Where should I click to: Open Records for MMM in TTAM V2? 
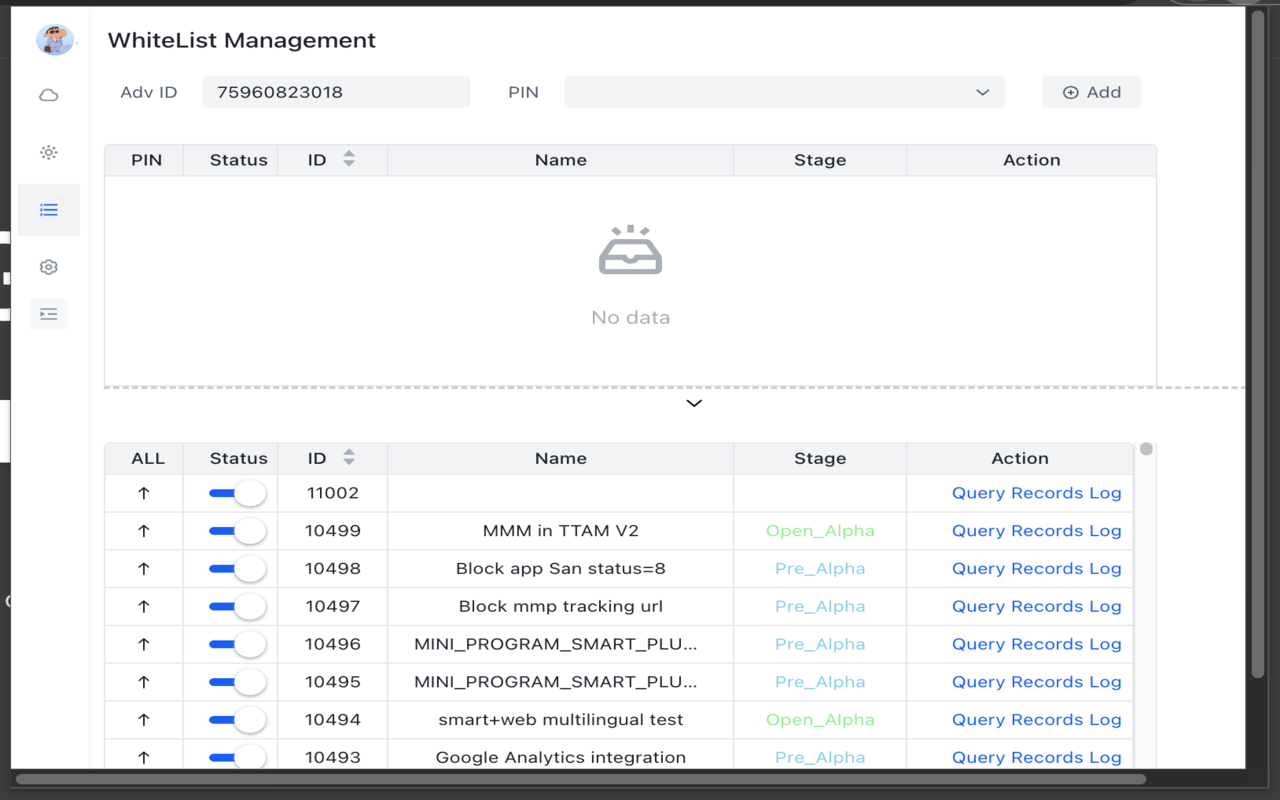pyautogui.click(x=1047, y=531)
